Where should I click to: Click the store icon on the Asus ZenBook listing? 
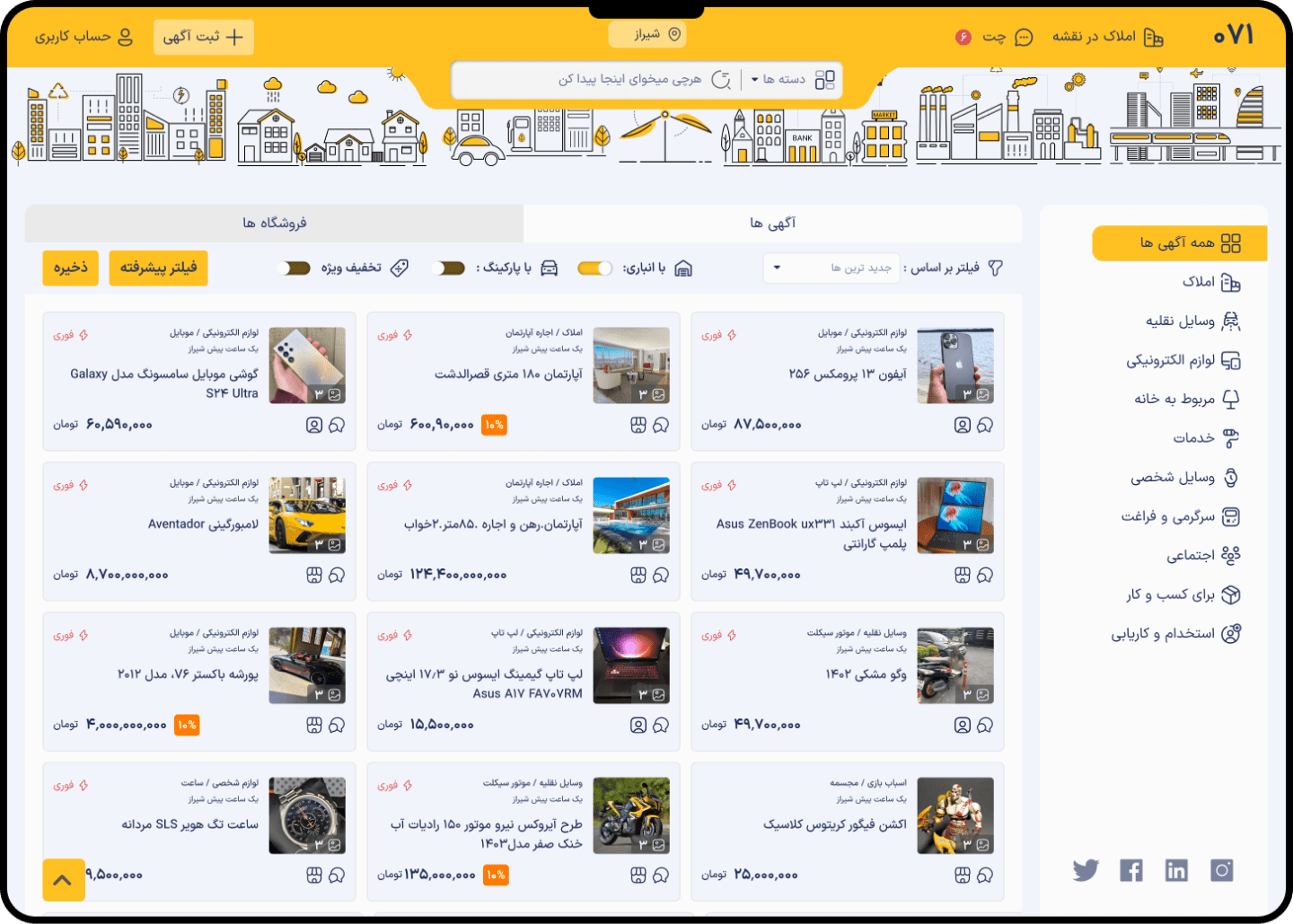[x=963, y=575]
